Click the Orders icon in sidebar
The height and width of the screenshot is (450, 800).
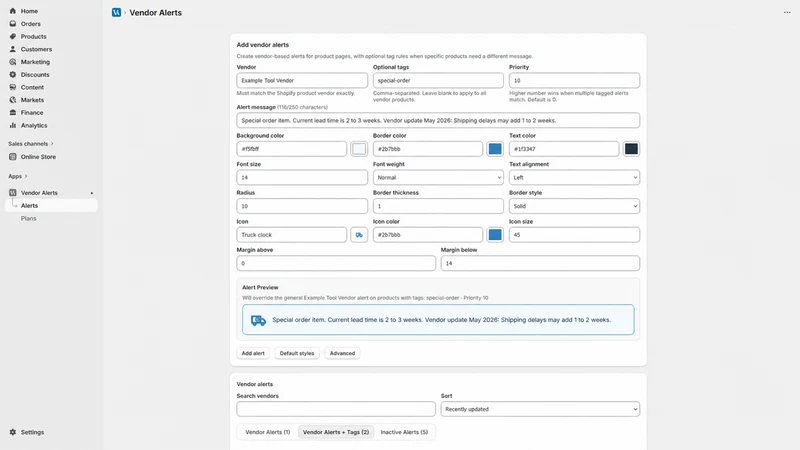[x=13, y=23]
